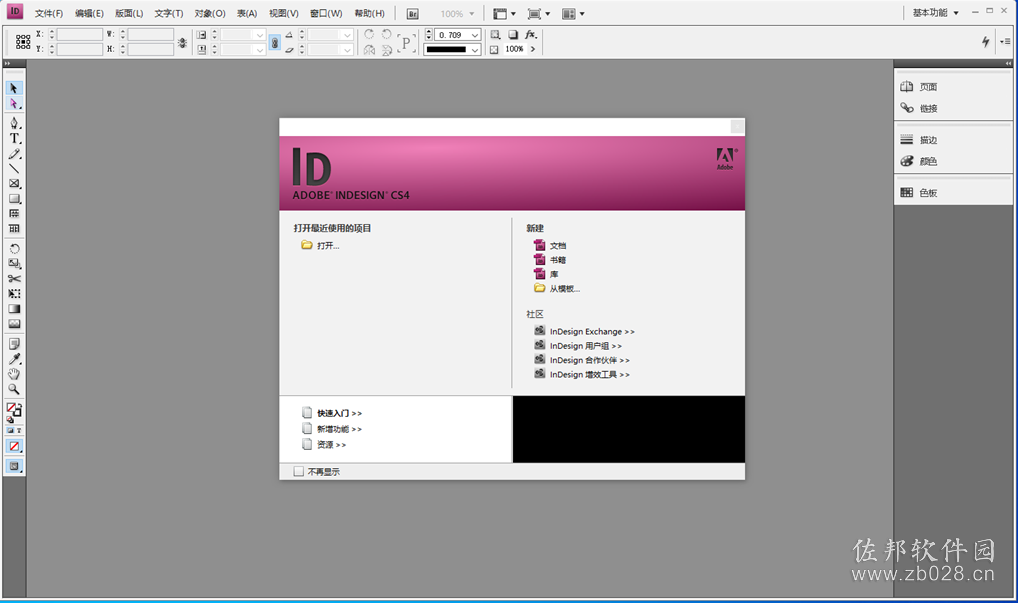Screen dimensions: 1018x603
Task: Open the 编辑(E) menu
Action: click(x=89, y=14)
